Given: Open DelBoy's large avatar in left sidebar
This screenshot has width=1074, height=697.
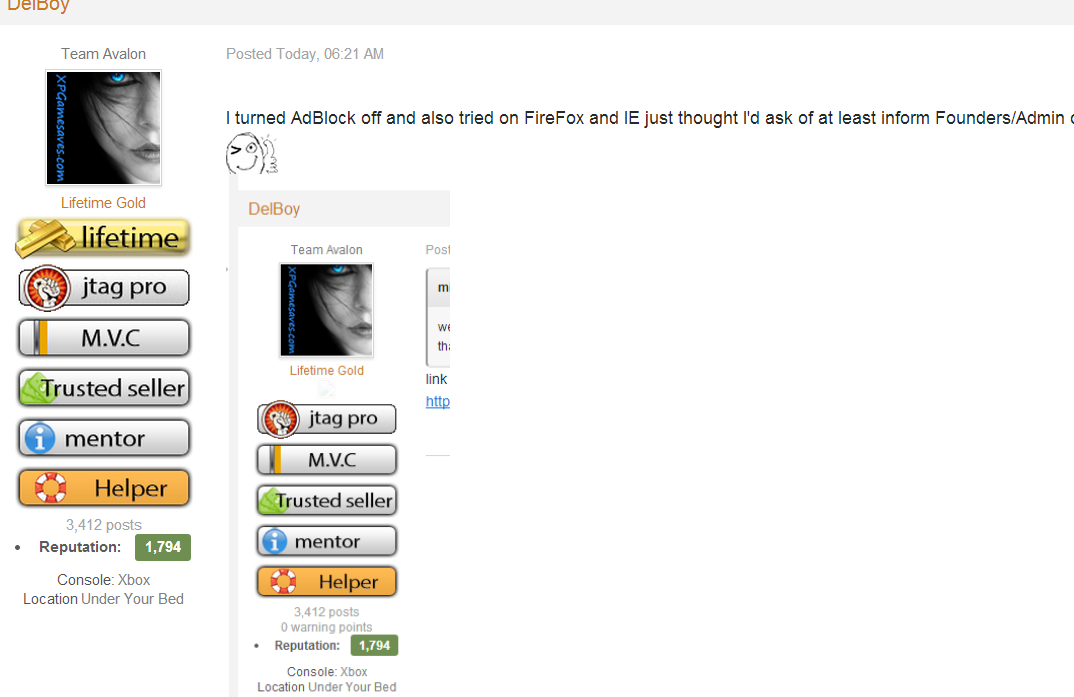Looking at the screenshot, I should point(103,127).
